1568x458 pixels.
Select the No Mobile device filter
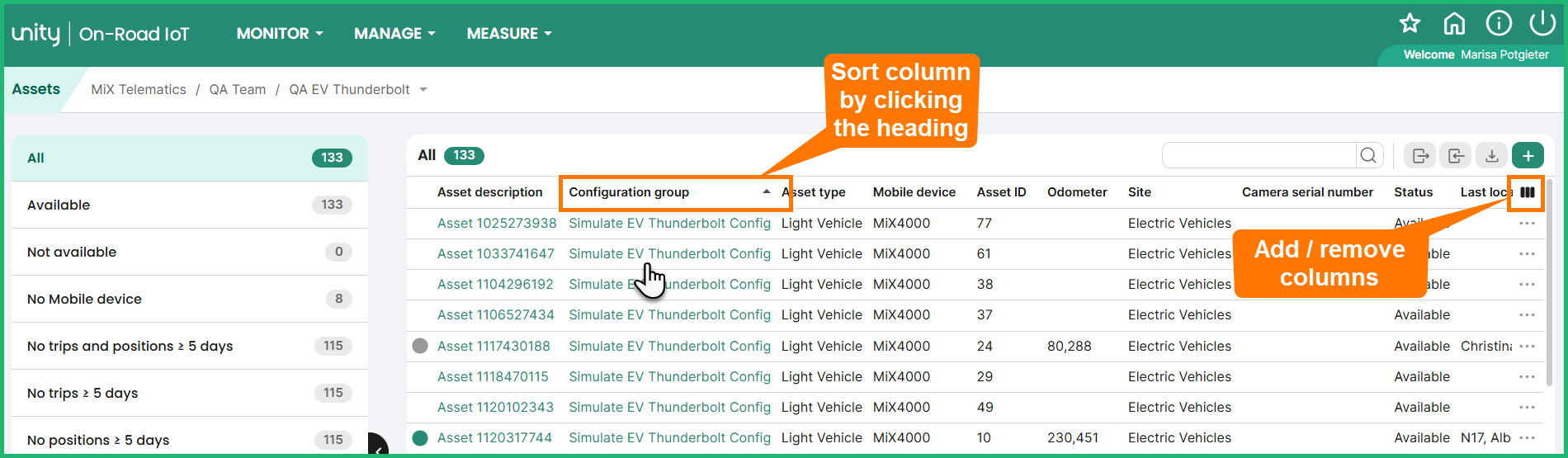coord(190,300)
